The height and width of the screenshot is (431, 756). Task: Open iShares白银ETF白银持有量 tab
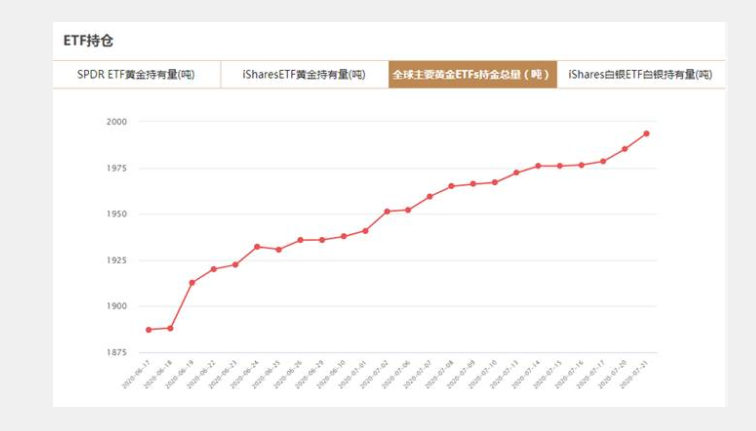(x=640, y=75)
